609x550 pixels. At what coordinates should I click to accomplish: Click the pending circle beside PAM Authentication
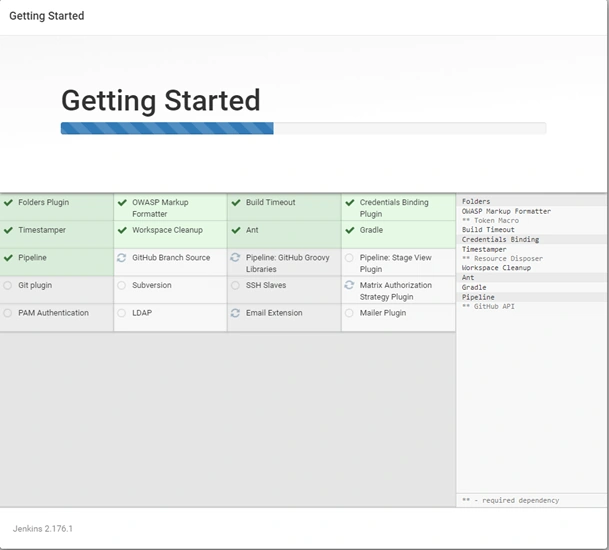point(7,313)
